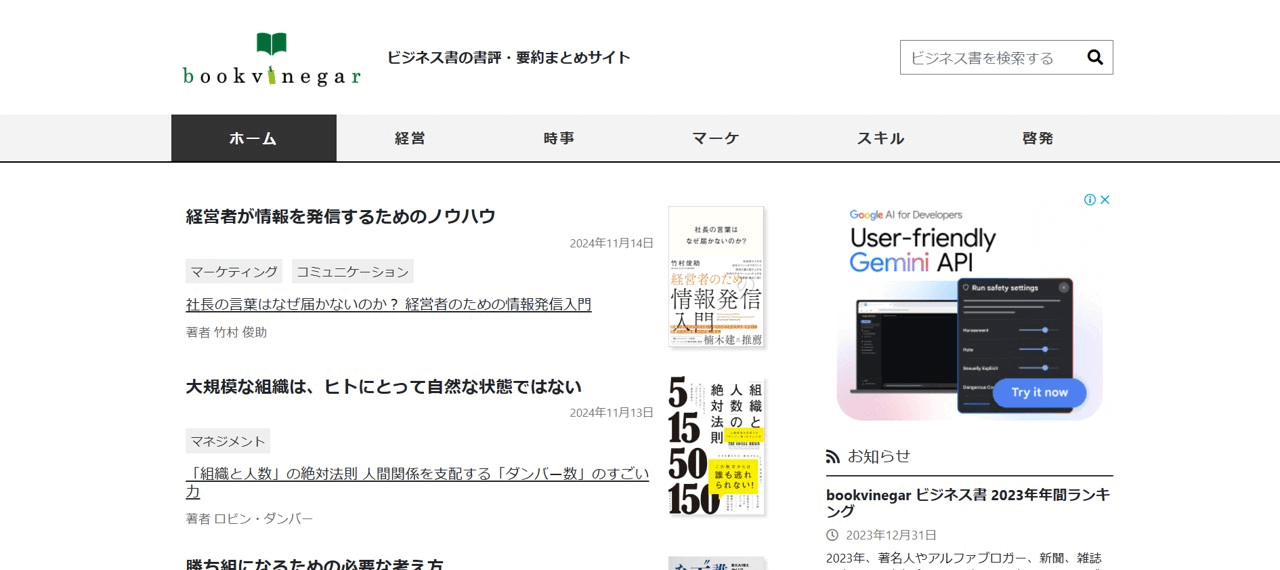Select the マーケティング tag

coord(234,271)
